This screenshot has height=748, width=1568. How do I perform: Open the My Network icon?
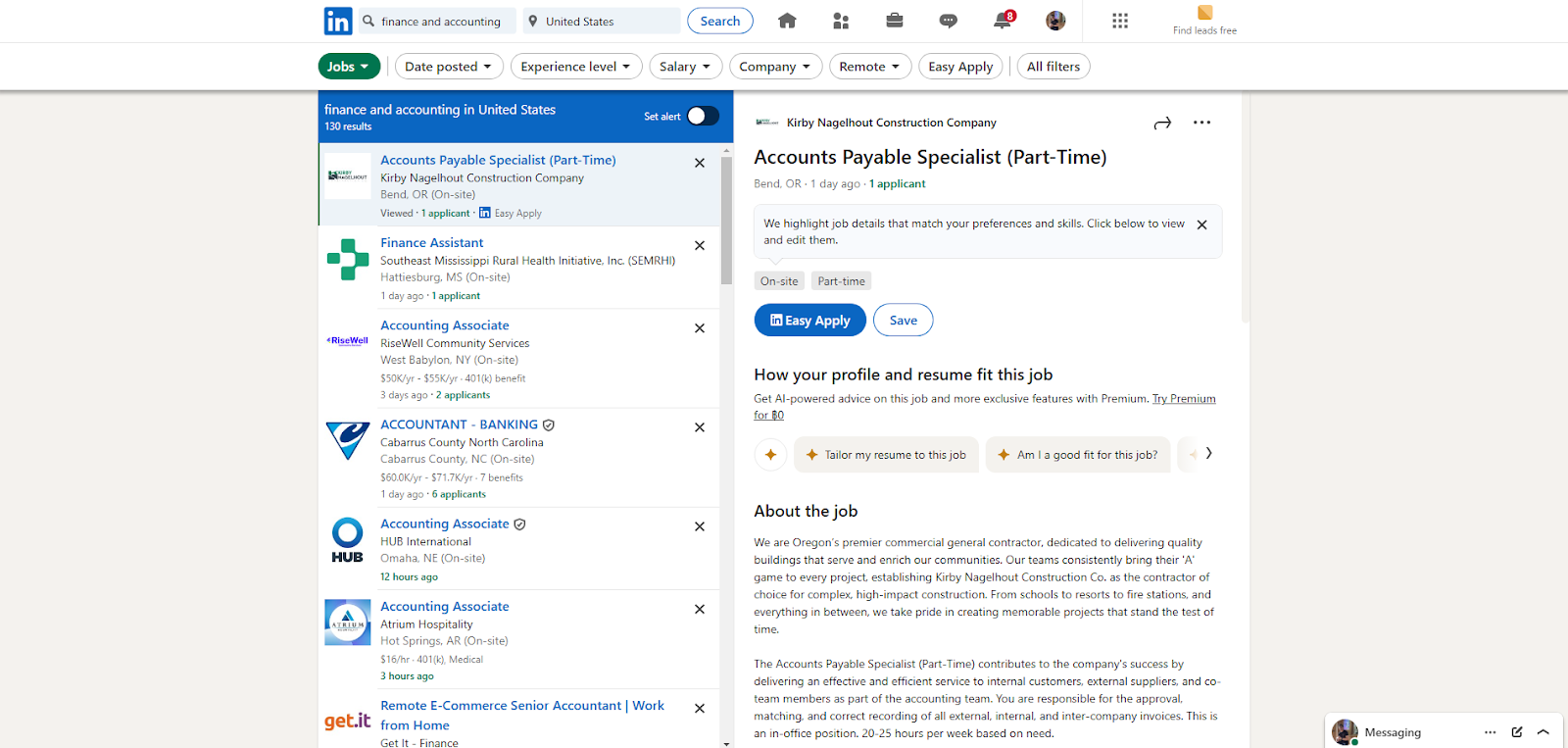click(841, 21)
